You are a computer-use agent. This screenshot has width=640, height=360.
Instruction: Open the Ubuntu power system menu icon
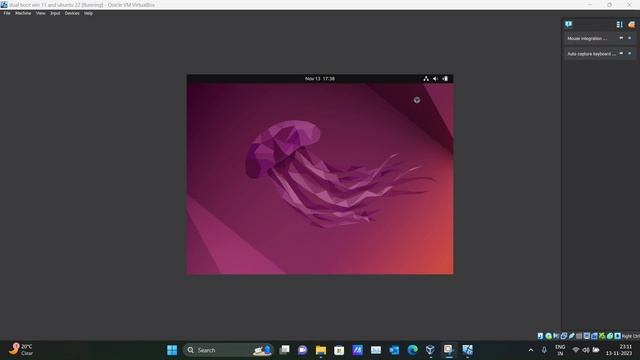[445, 79]
